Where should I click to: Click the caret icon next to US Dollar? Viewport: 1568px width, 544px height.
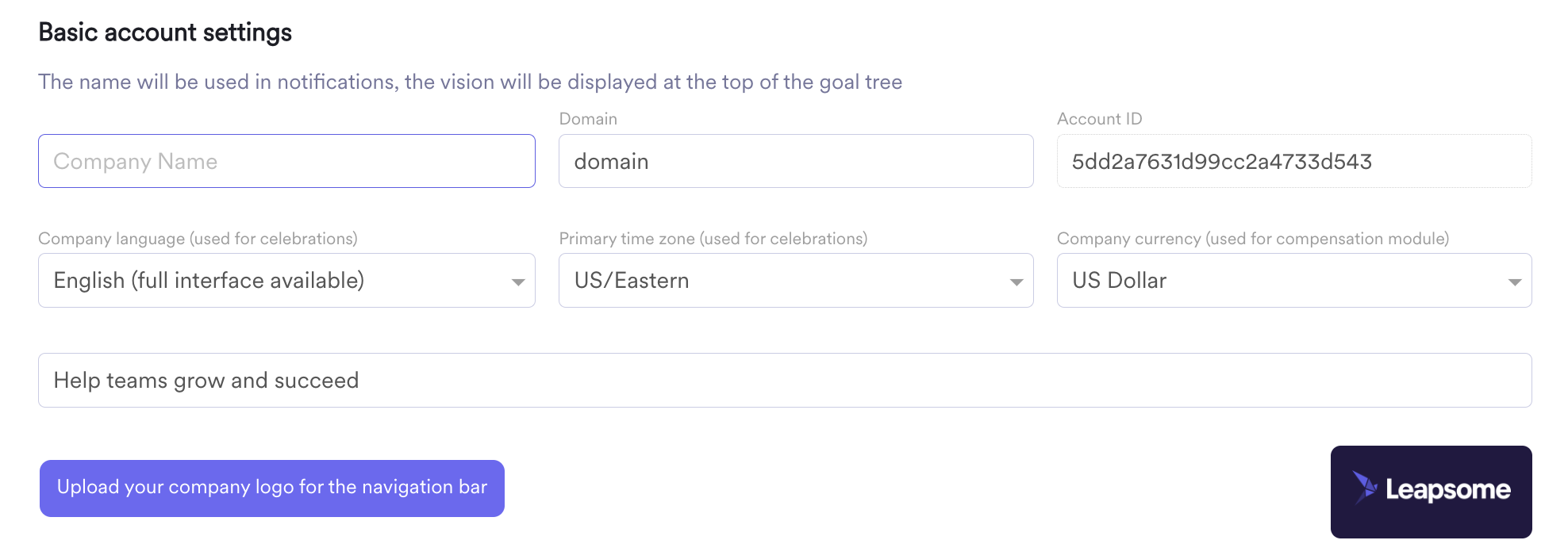1515,282
